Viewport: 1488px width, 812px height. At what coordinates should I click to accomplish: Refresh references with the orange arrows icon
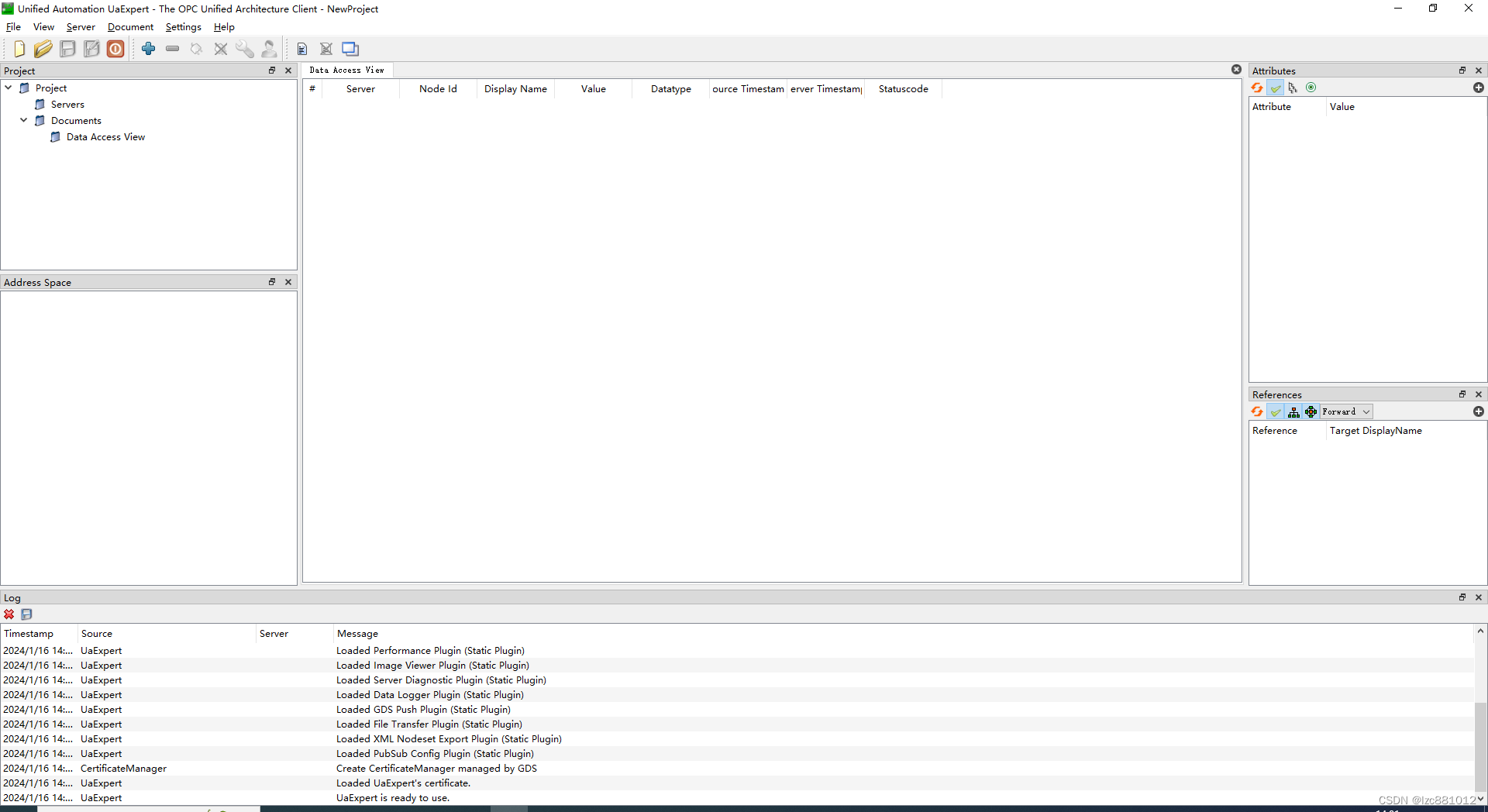point(1257,411)
